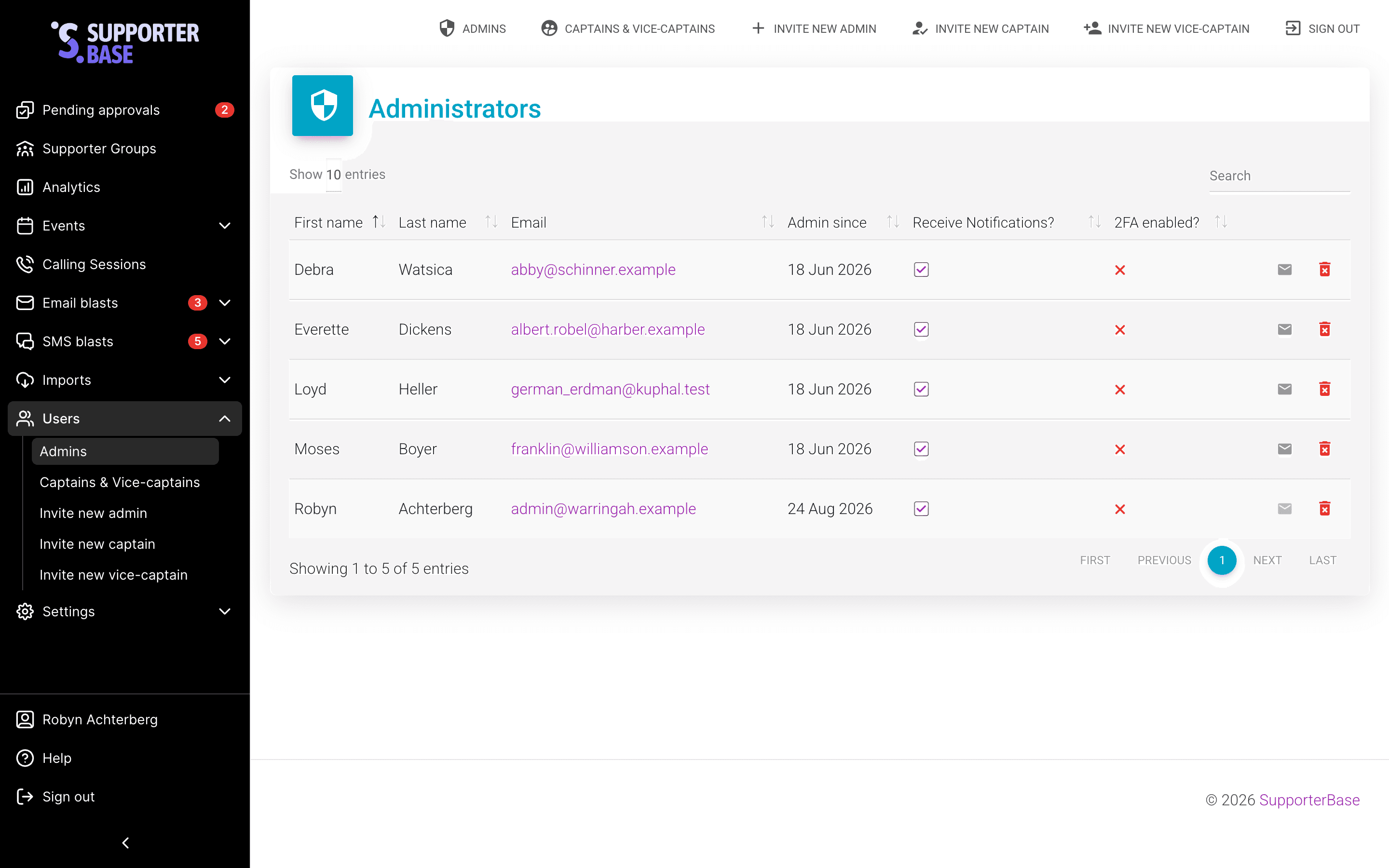Click INVITE NEW VICE-CAPTAIN in top bar
1389x868 pixels.
pyautogui.click(x=1166, y=28)
